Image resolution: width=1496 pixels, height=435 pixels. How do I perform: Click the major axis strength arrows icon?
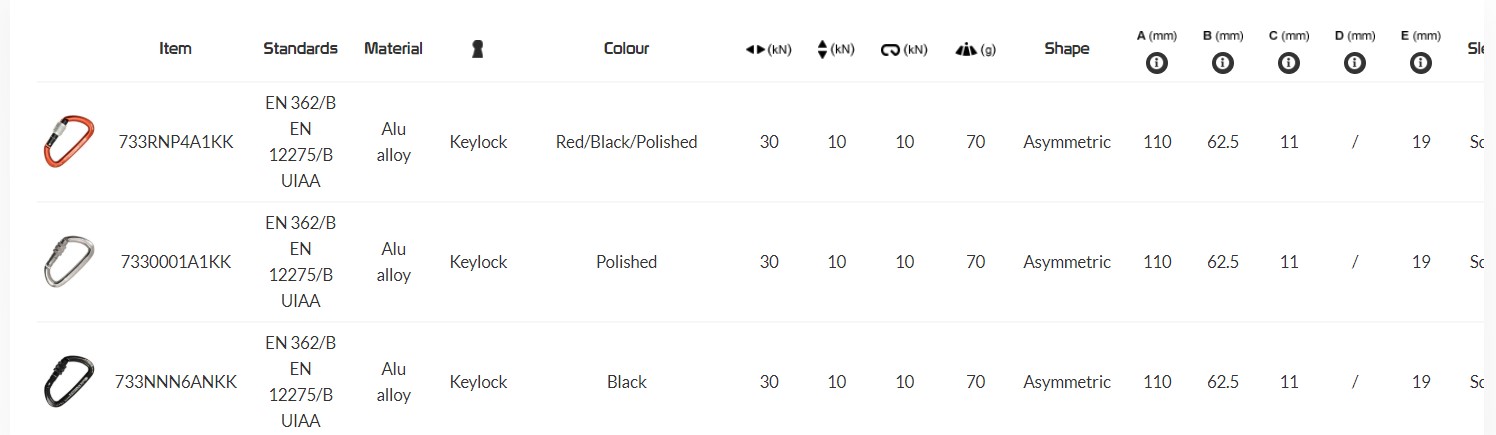(756, 49)
